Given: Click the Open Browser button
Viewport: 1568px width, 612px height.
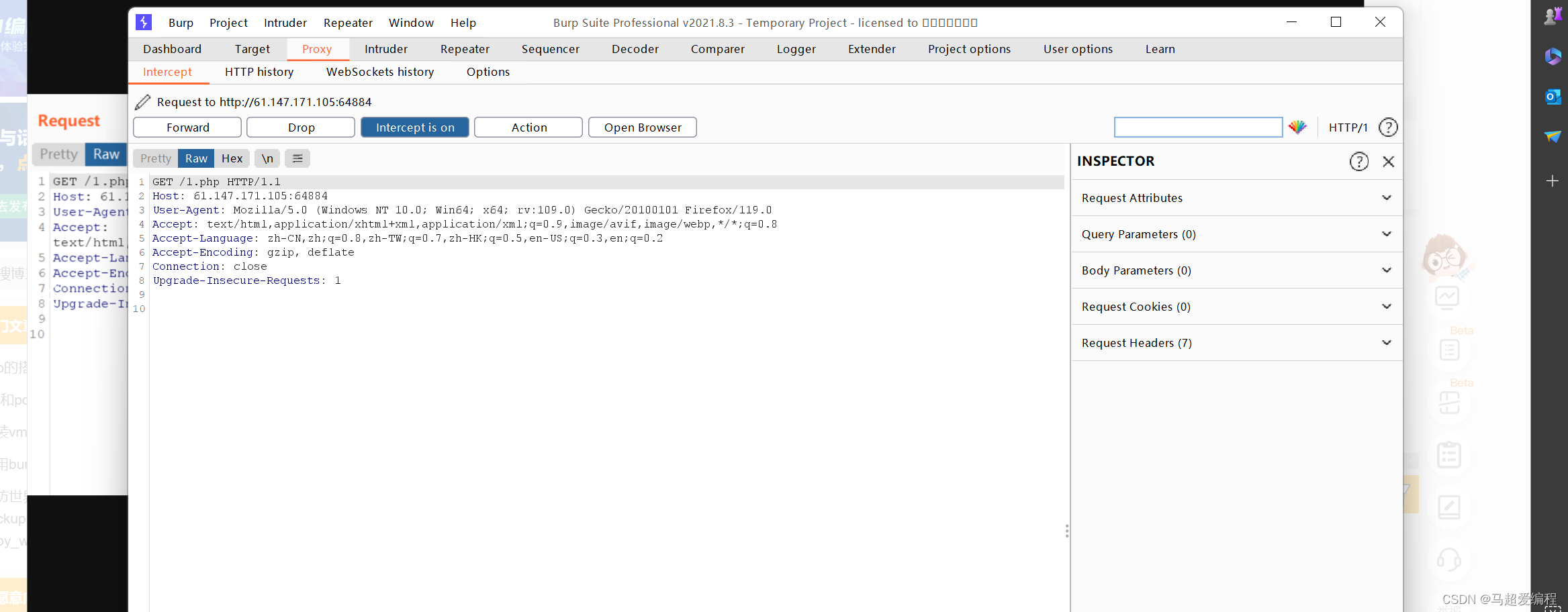Looking at the screenshot, I should pos(643,127).
